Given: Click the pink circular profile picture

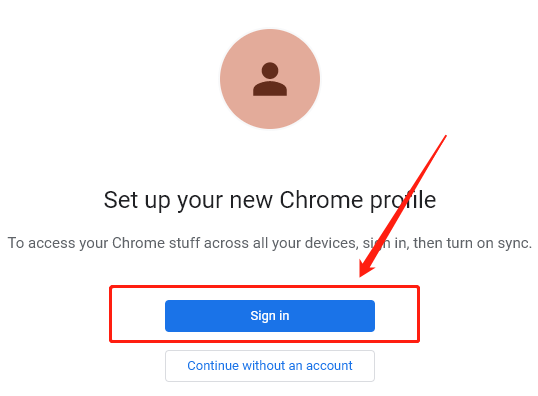Looking at the screenshot, I should [x=270, y=79].
